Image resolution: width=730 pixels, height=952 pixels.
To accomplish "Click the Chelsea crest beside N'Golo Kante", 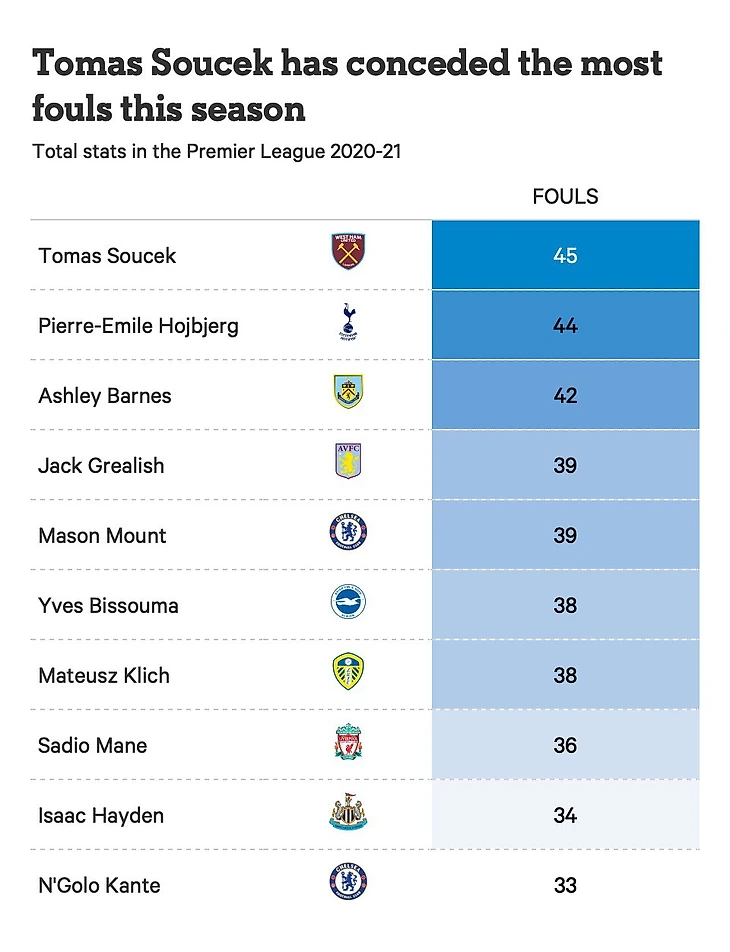I will point(348,884).
